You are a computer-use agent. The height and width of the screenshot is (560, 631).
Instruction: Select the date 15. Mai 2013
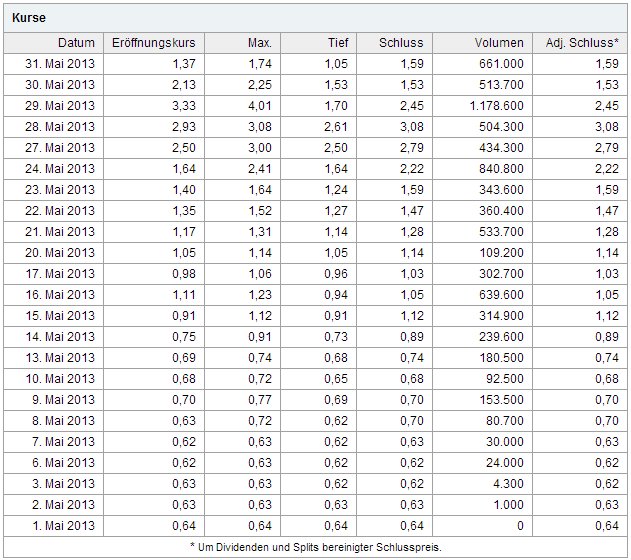coord(60,315)
